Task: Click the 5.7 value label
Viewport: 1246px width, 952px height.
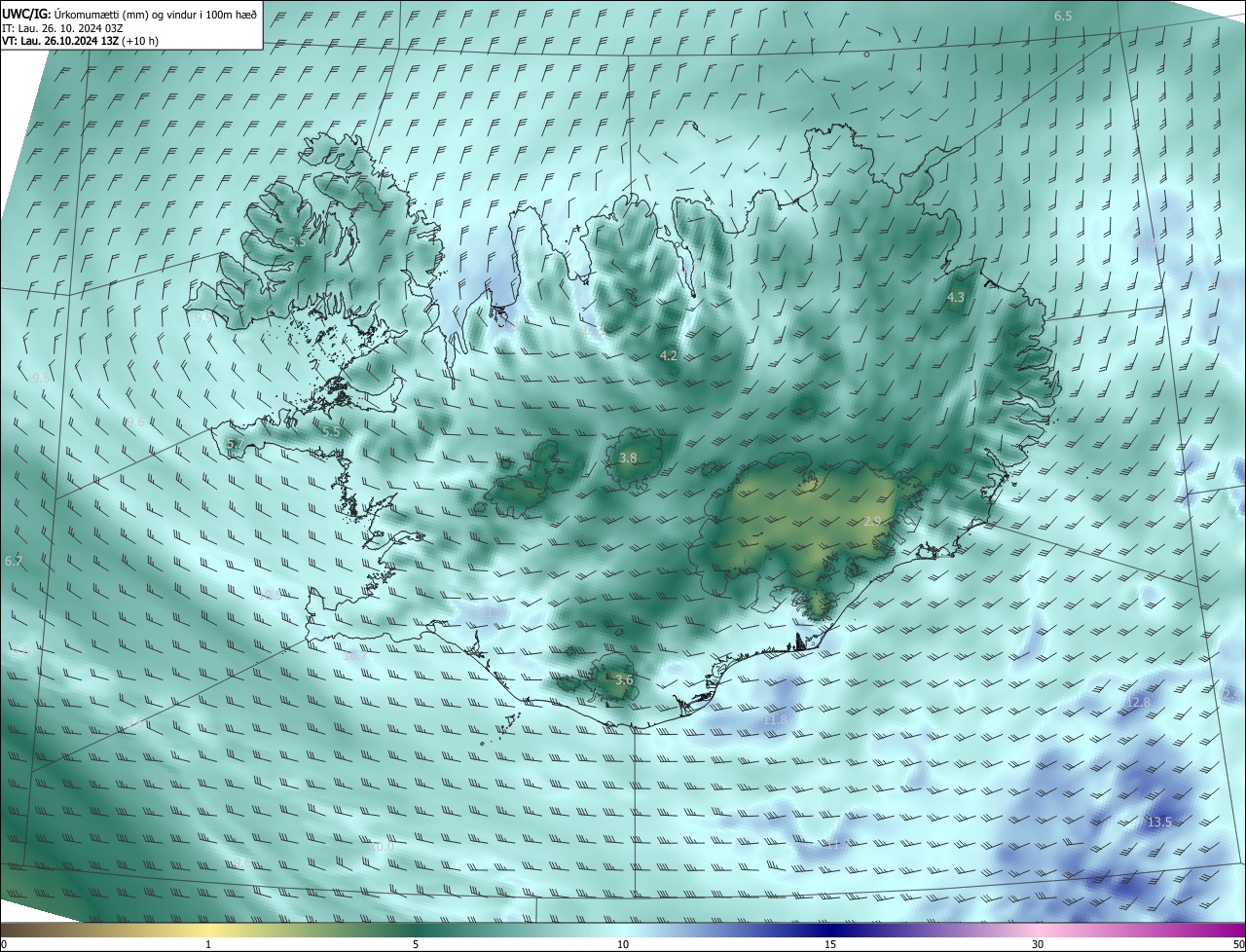Action: pyautogui.click(x=235, y=444)
